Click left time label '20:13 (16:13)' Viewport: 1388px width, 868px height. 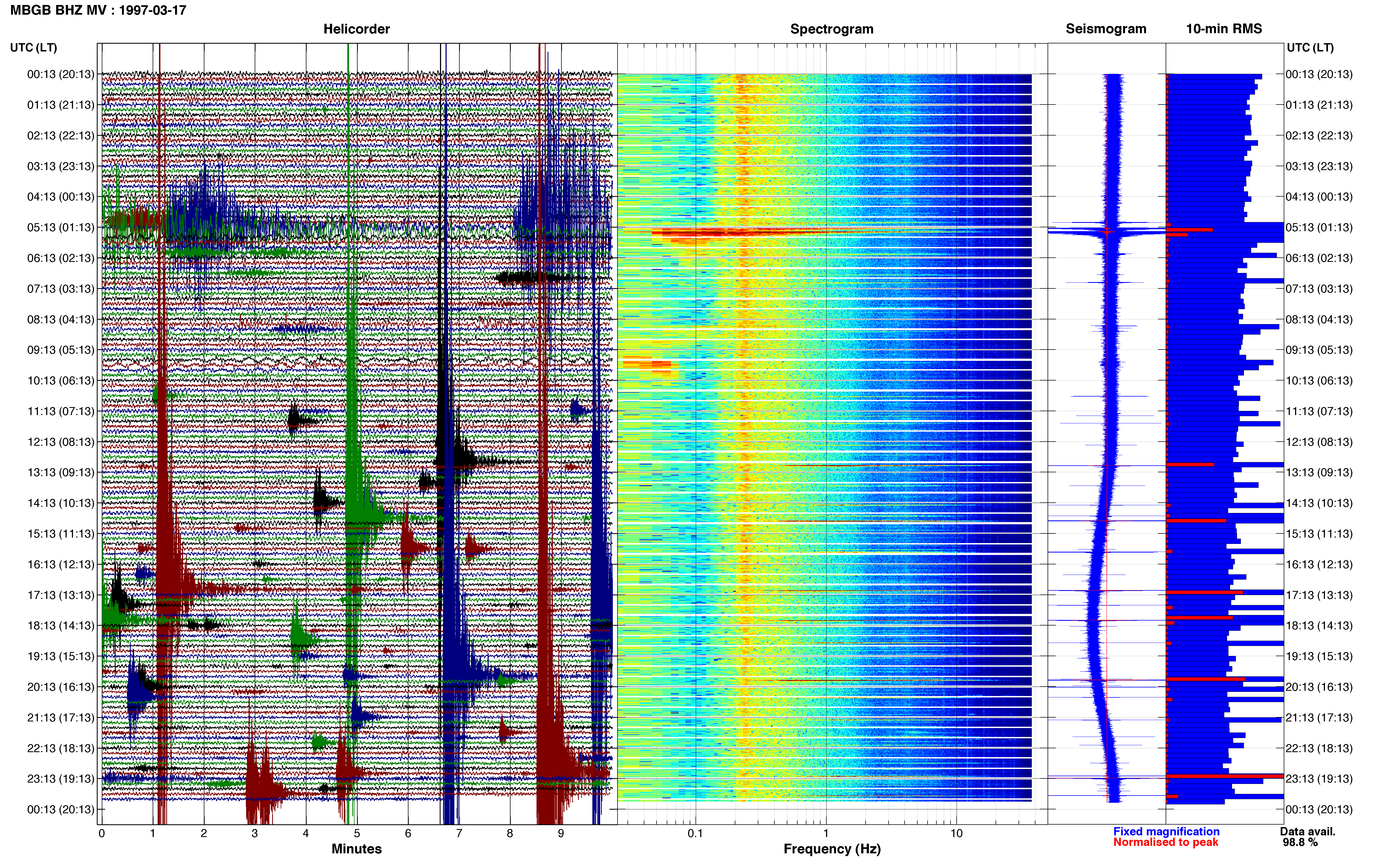point(60,687)
